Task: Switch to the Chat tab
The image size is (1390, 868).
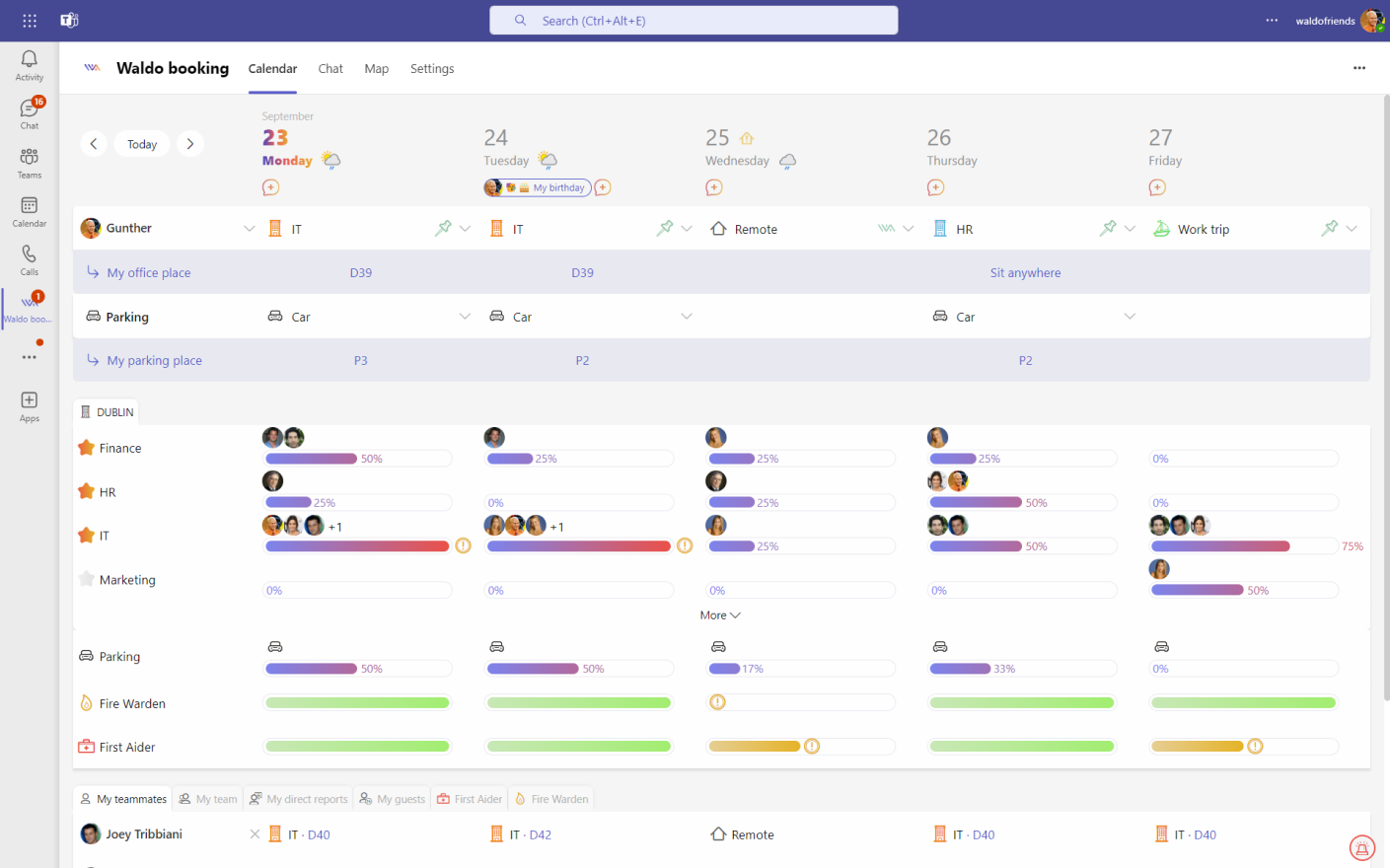Action: point(330,68)
